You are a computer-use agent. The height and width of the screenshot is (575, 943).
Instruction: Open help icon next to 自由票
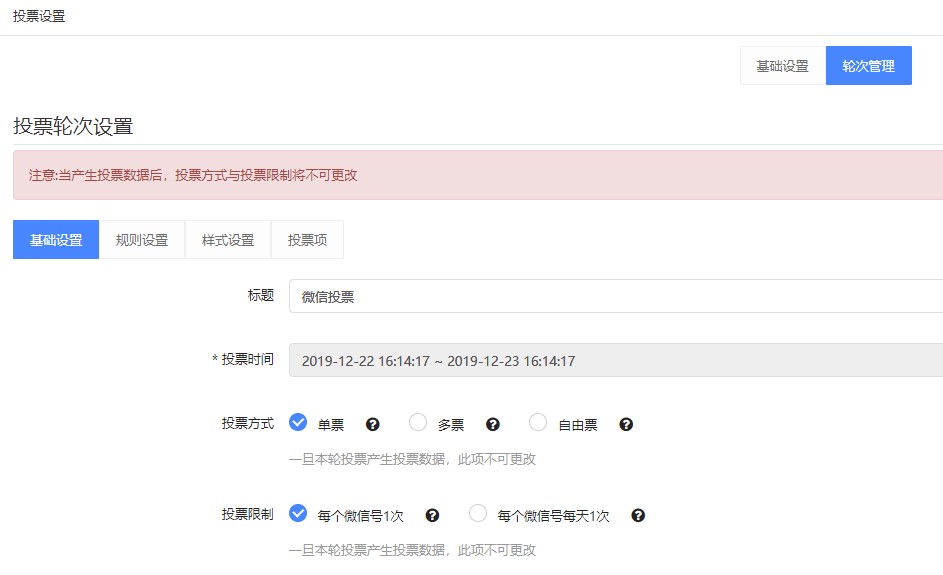626,425
